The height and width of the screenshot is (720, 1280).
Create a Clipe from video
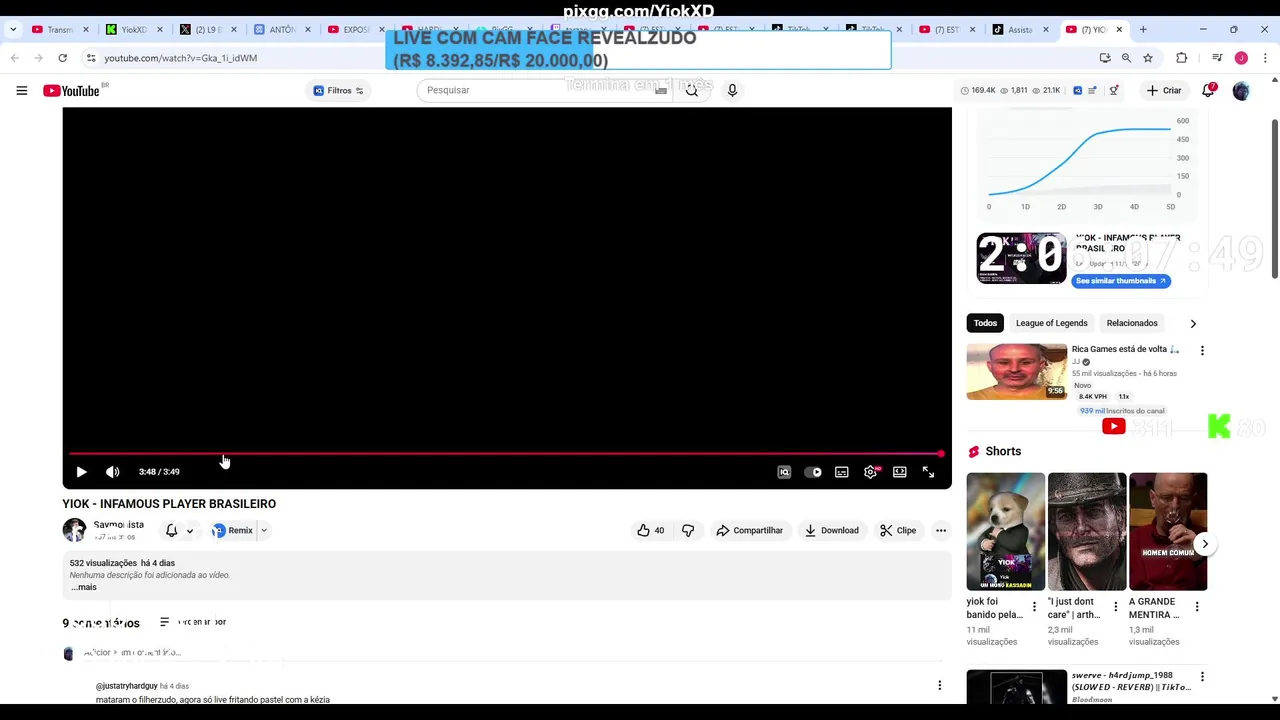click(898, 530)
